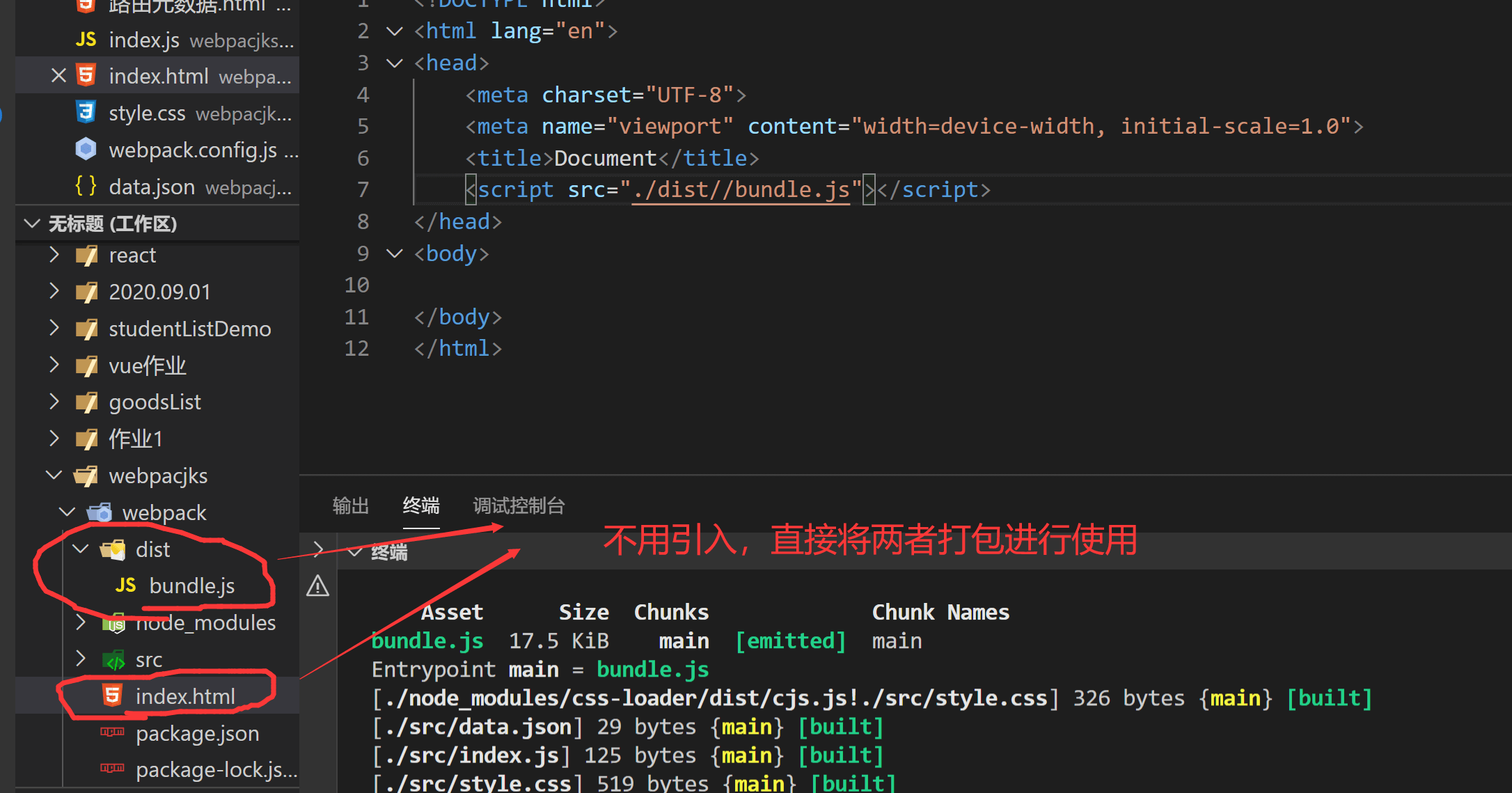
Task: Click the react folder icon
Action: [86, 256]
